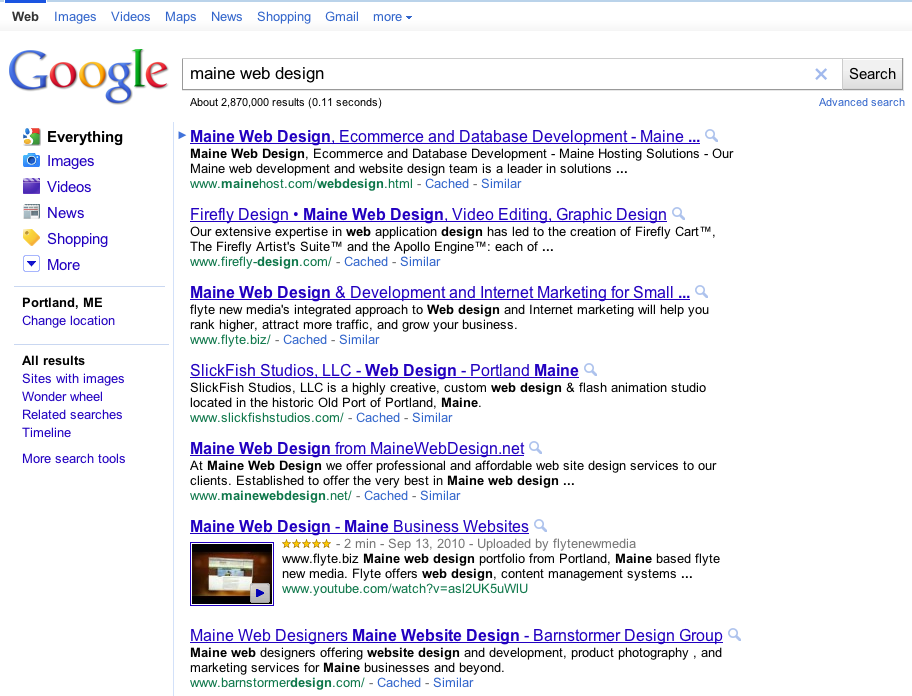Preview magnifier beside Maine Hosting Solutions result
Screen dimensions: 912x696
pos(711,135)
